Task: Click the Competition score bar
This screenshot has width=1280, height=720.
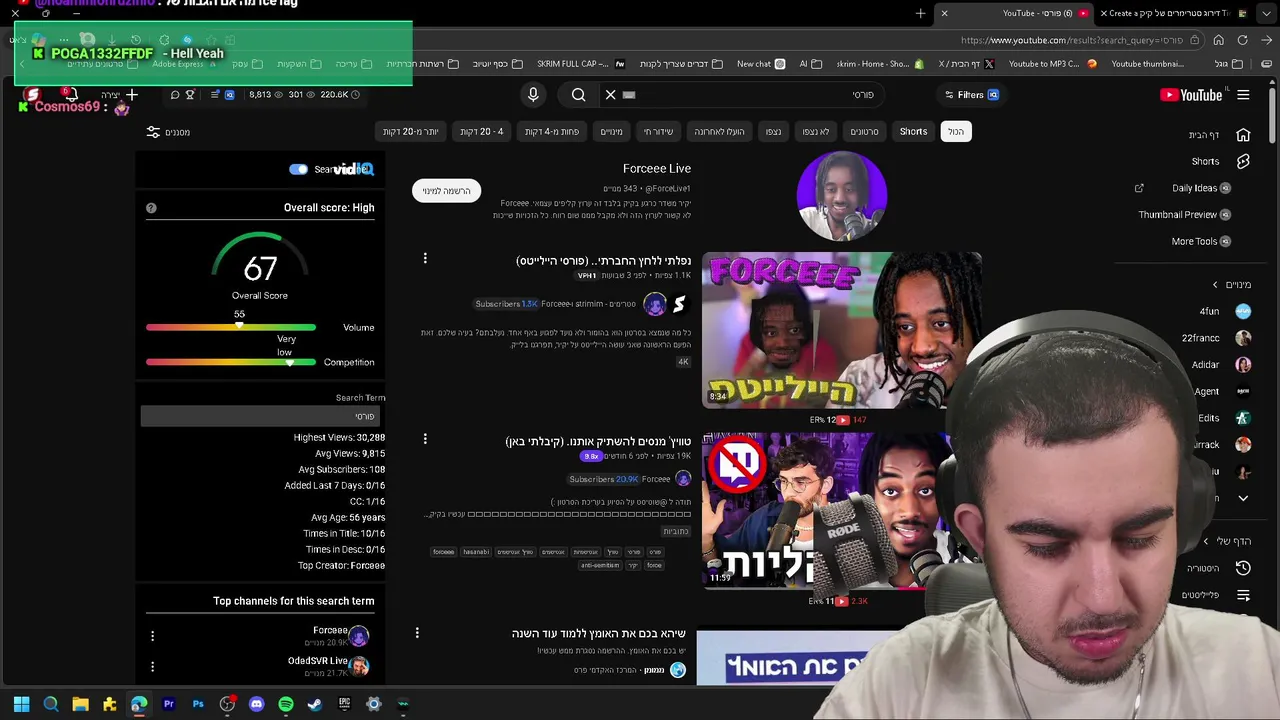Action: [231, 362]
